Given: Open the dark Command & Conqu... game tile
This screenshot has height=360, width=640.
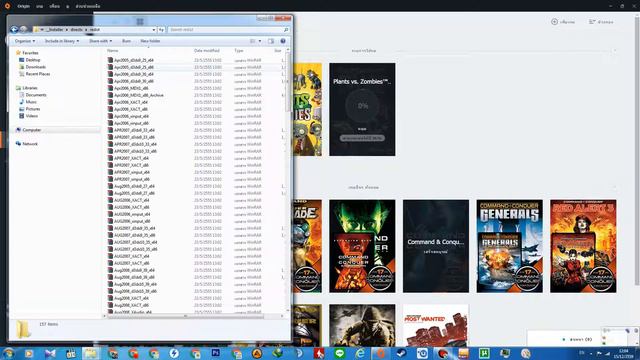Looking at the screenshot, I should [x=436, y=246].
